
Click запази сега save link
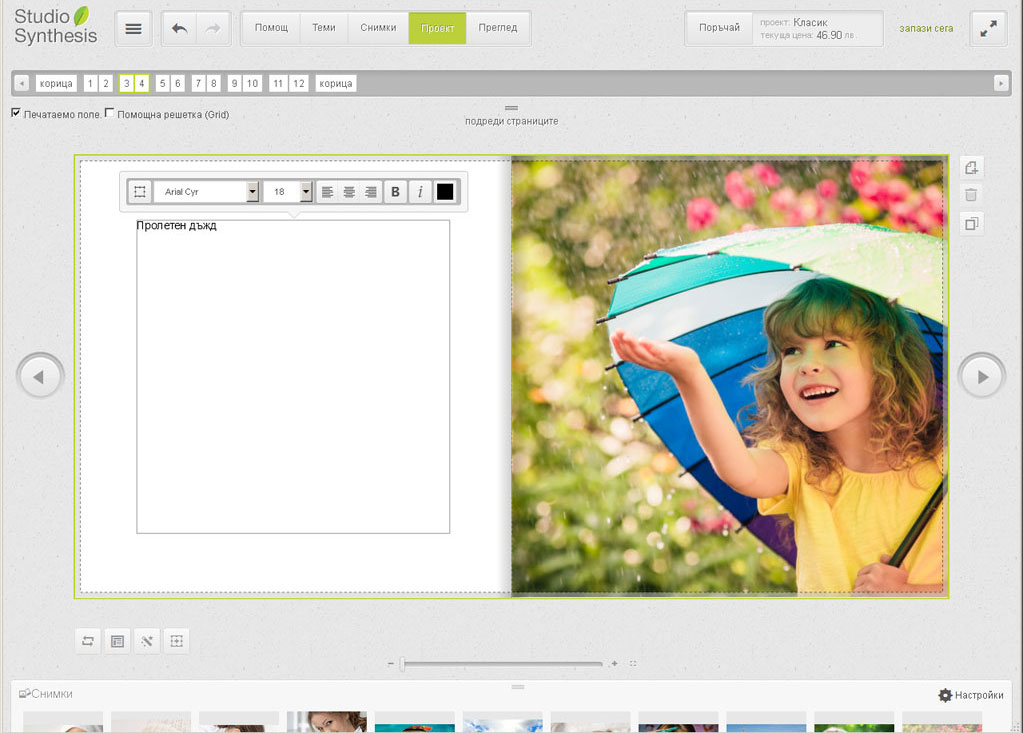click(925, 29)
